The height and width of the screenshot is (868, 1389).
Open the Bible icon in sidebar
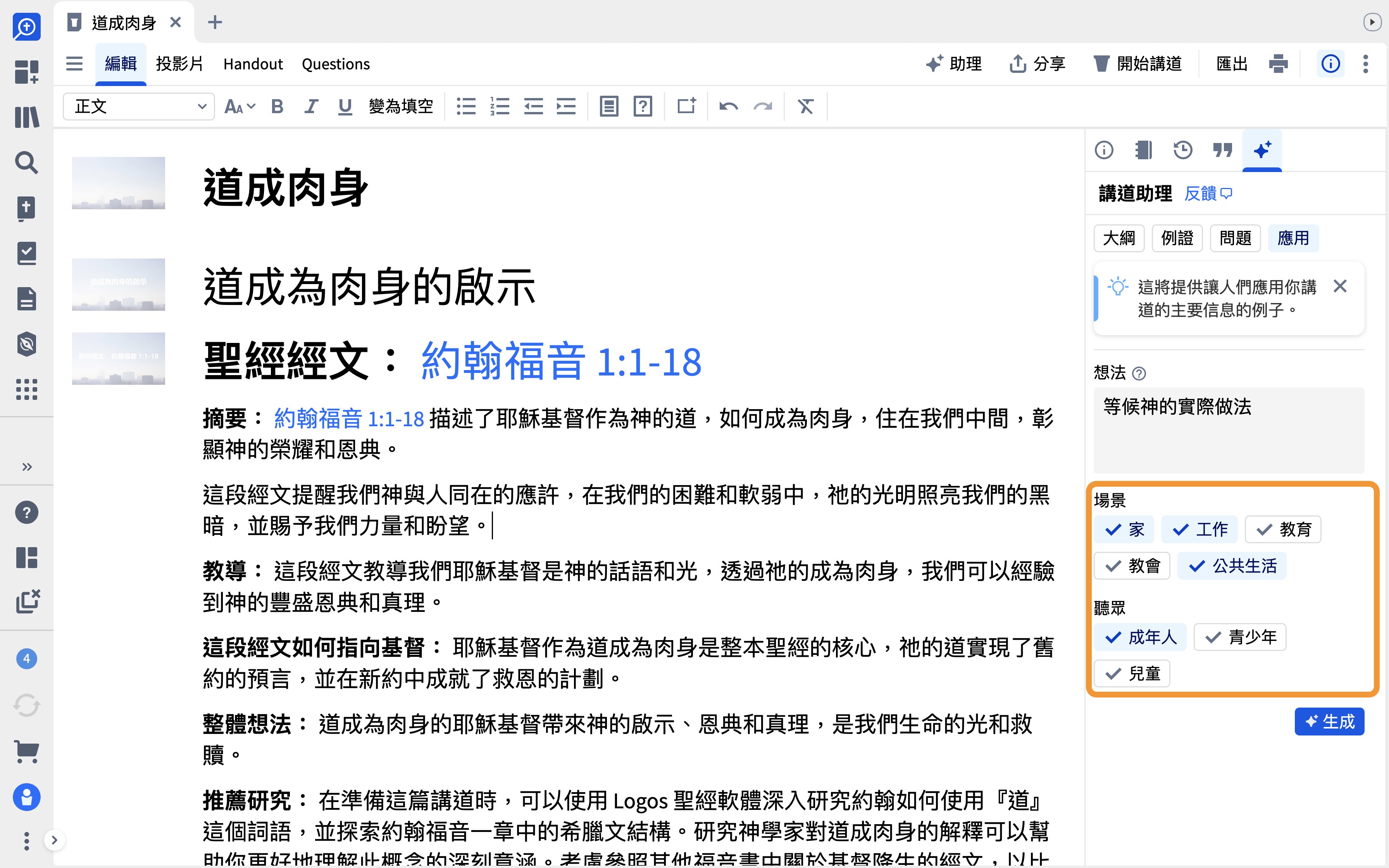[x=26, y=208]
